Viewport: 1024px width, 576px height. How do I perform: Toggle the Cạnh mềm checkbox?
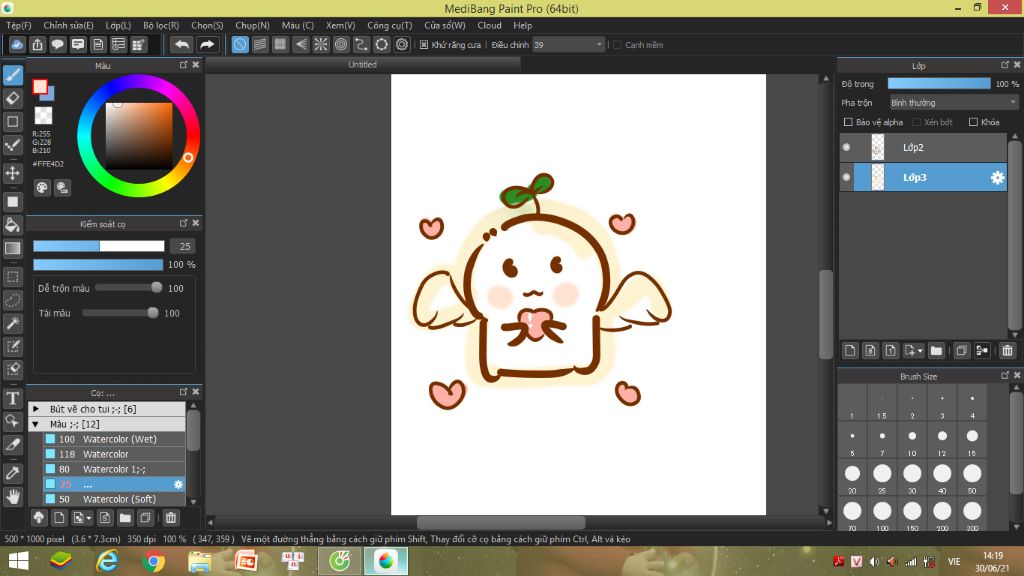coord(617,44)
